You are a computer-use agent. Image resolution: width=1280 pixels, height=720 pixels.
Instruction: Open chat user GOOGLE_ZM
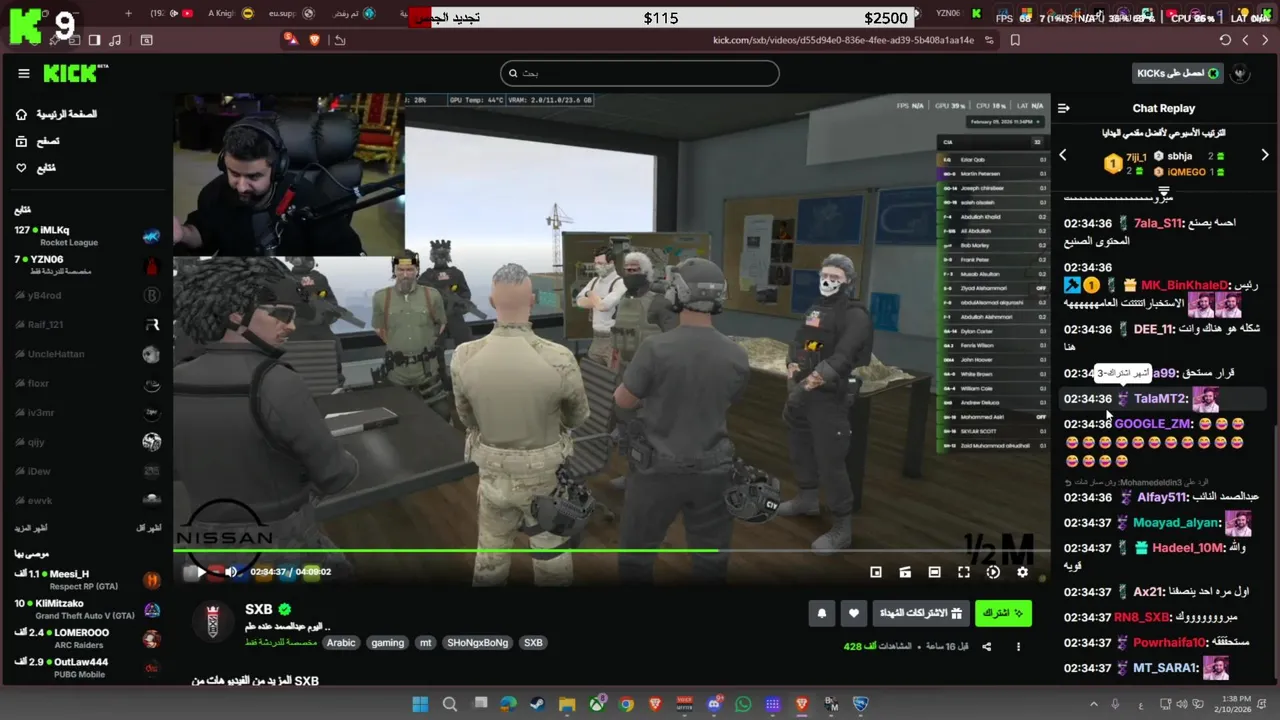click(x=1152, y=424)
